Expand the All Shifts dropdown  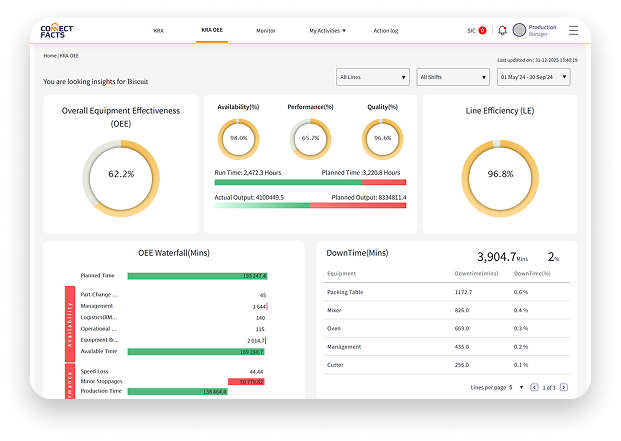(x=452, y=77)
